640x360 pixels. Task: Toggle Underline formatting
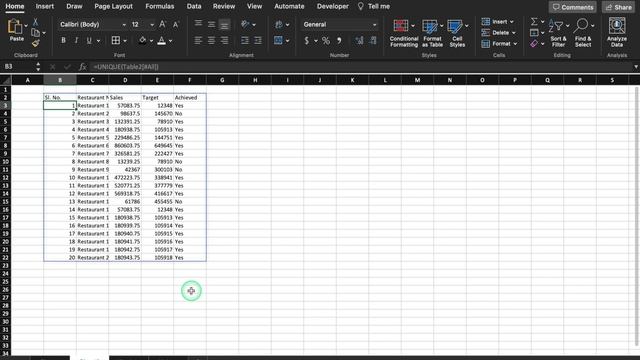89,40
